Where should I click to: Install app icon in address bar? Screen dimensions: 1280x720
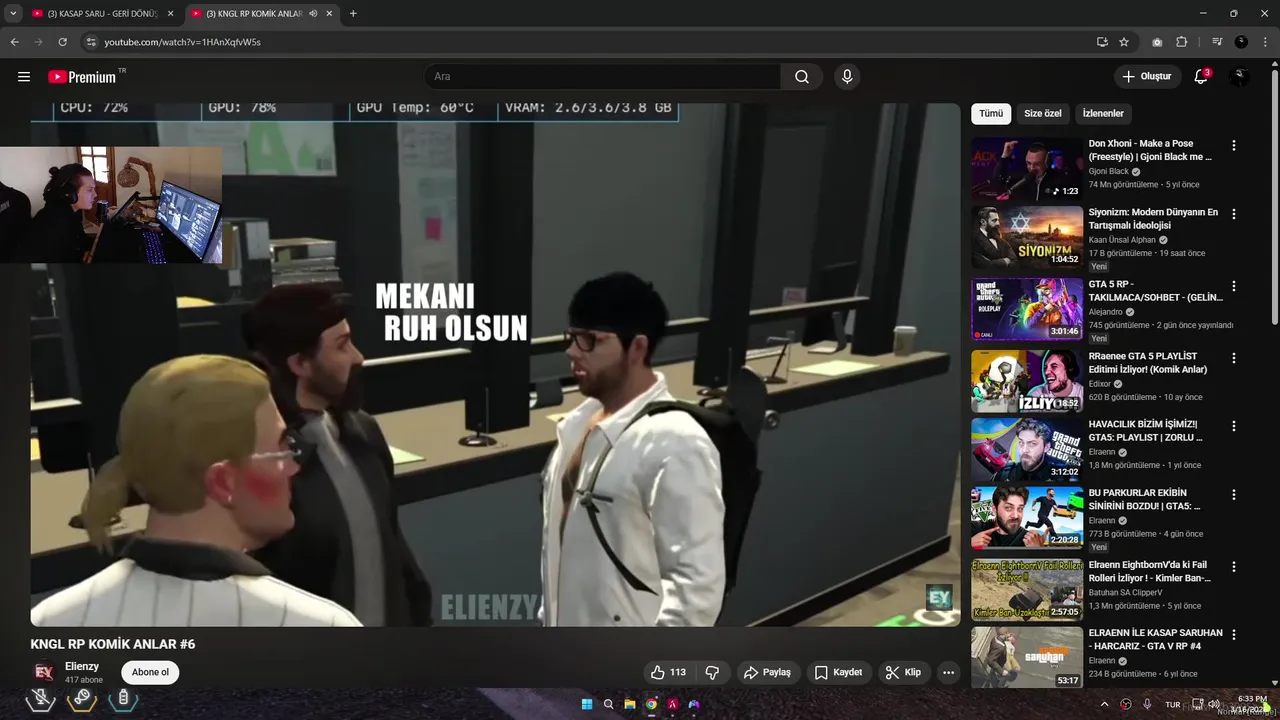(x=1102, y=42)
